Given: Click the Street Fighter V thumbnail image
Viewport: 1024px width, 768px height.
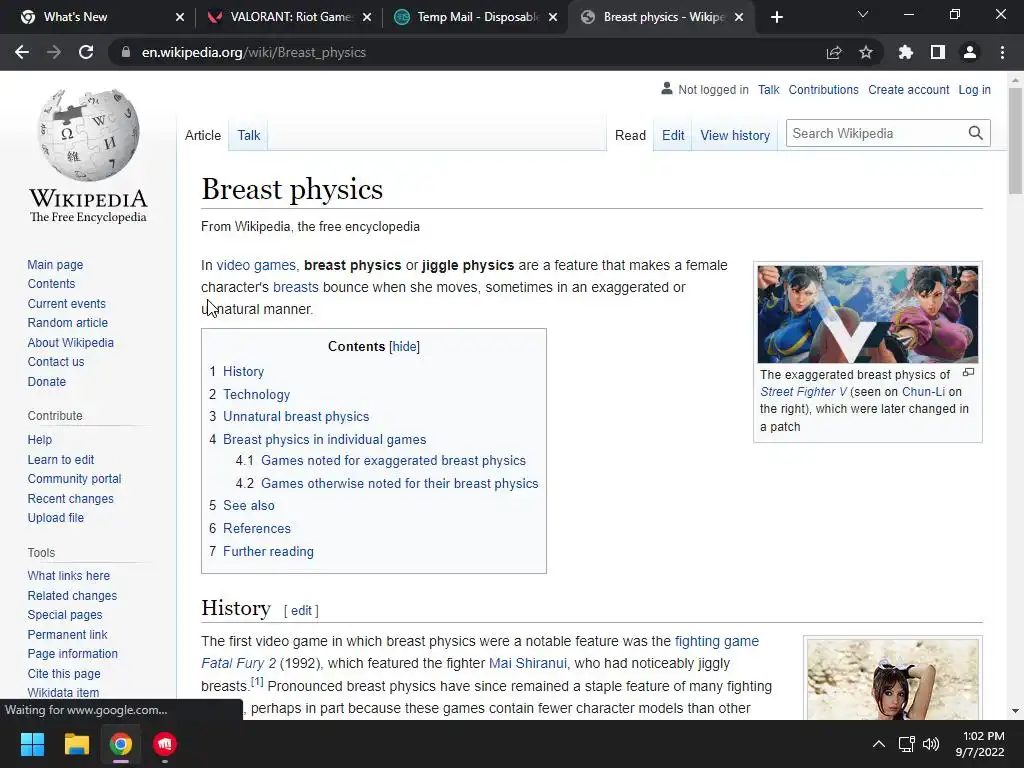Looking at the screenshot, I should point(868,314).
